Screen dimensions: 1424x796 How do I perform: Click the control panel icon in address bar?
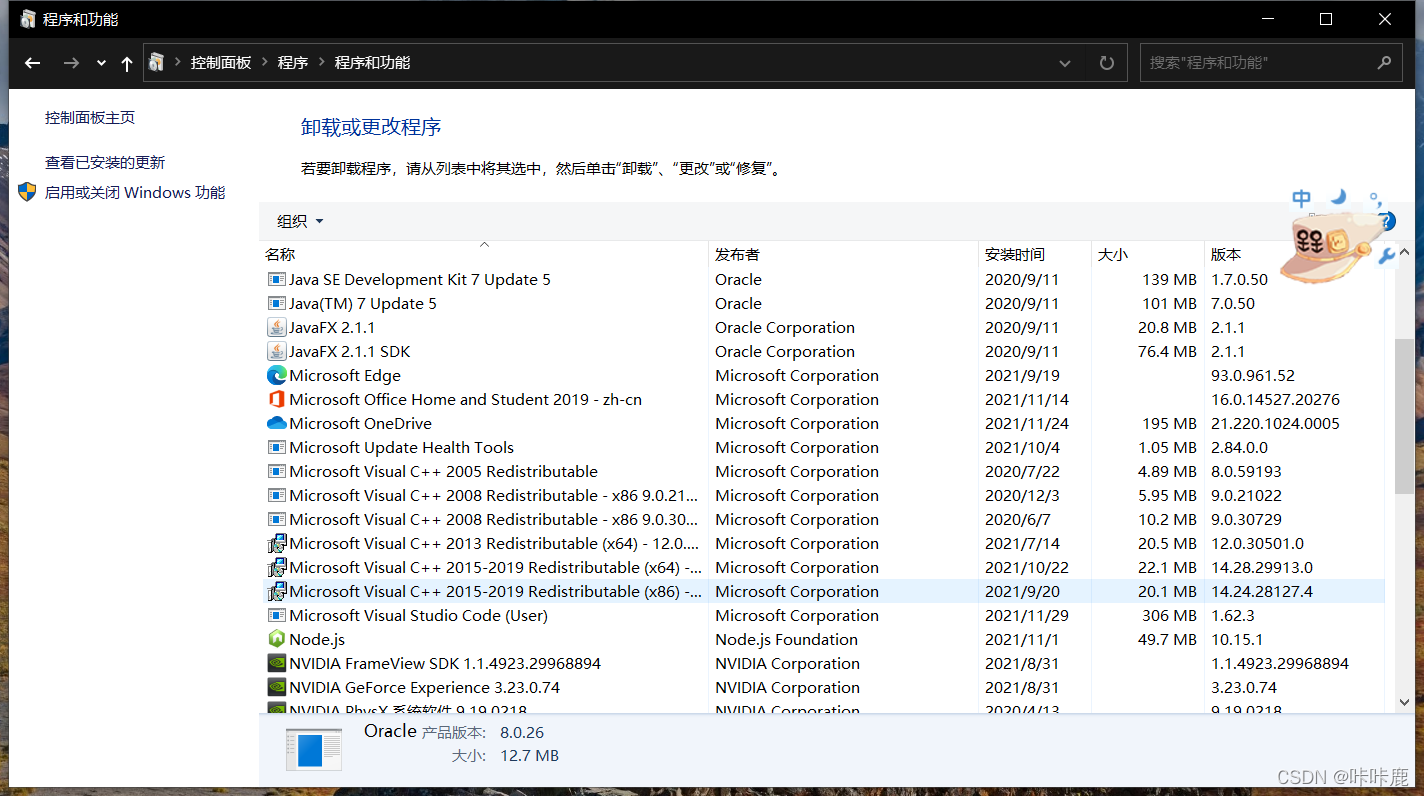click(157, 62)
